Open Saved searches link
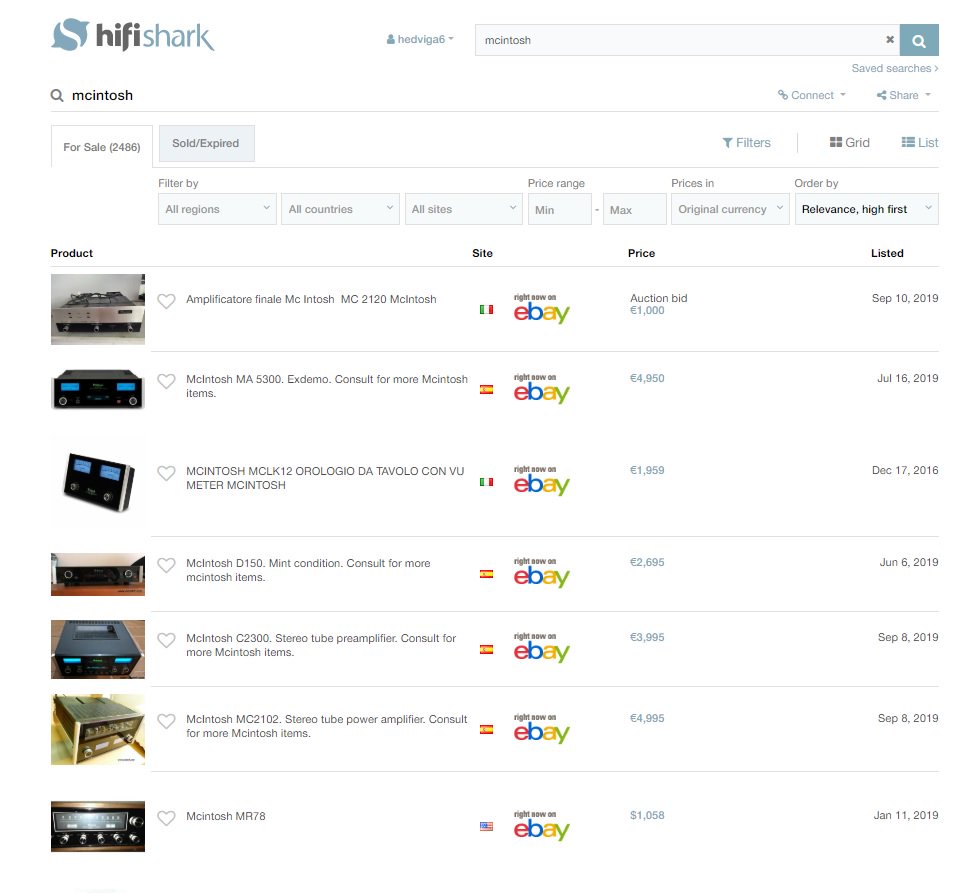 pyautogui.click(x=895, y=68)
